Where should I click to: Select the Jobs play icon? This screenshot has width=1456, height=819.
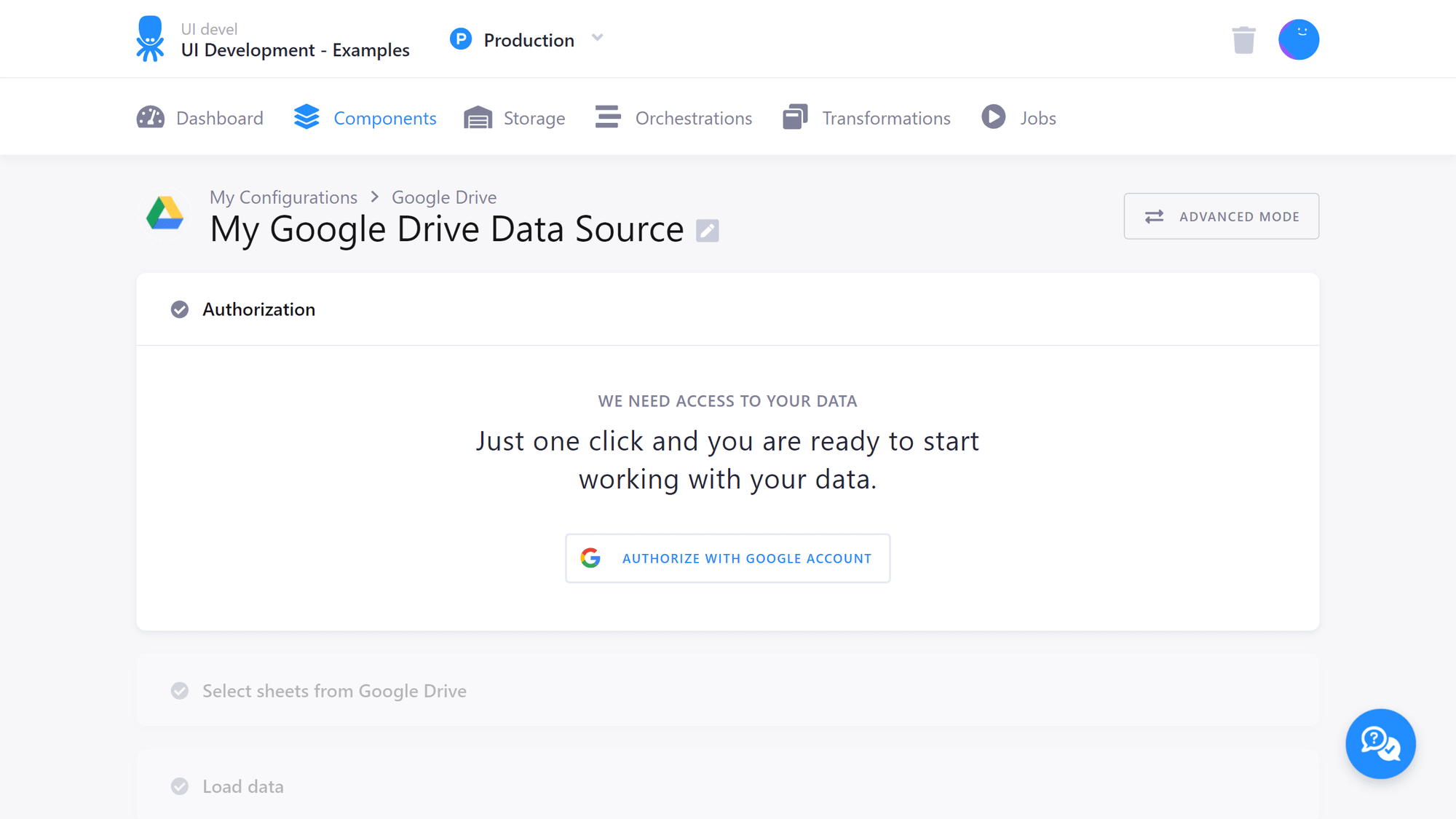pos(993,116)
